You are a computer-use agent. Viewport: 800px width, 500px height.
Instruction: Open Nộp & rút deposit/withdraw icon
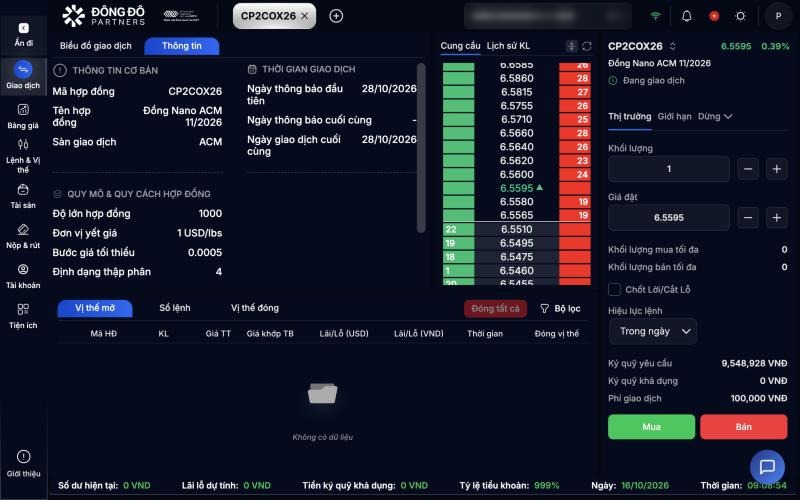(23, 236)
